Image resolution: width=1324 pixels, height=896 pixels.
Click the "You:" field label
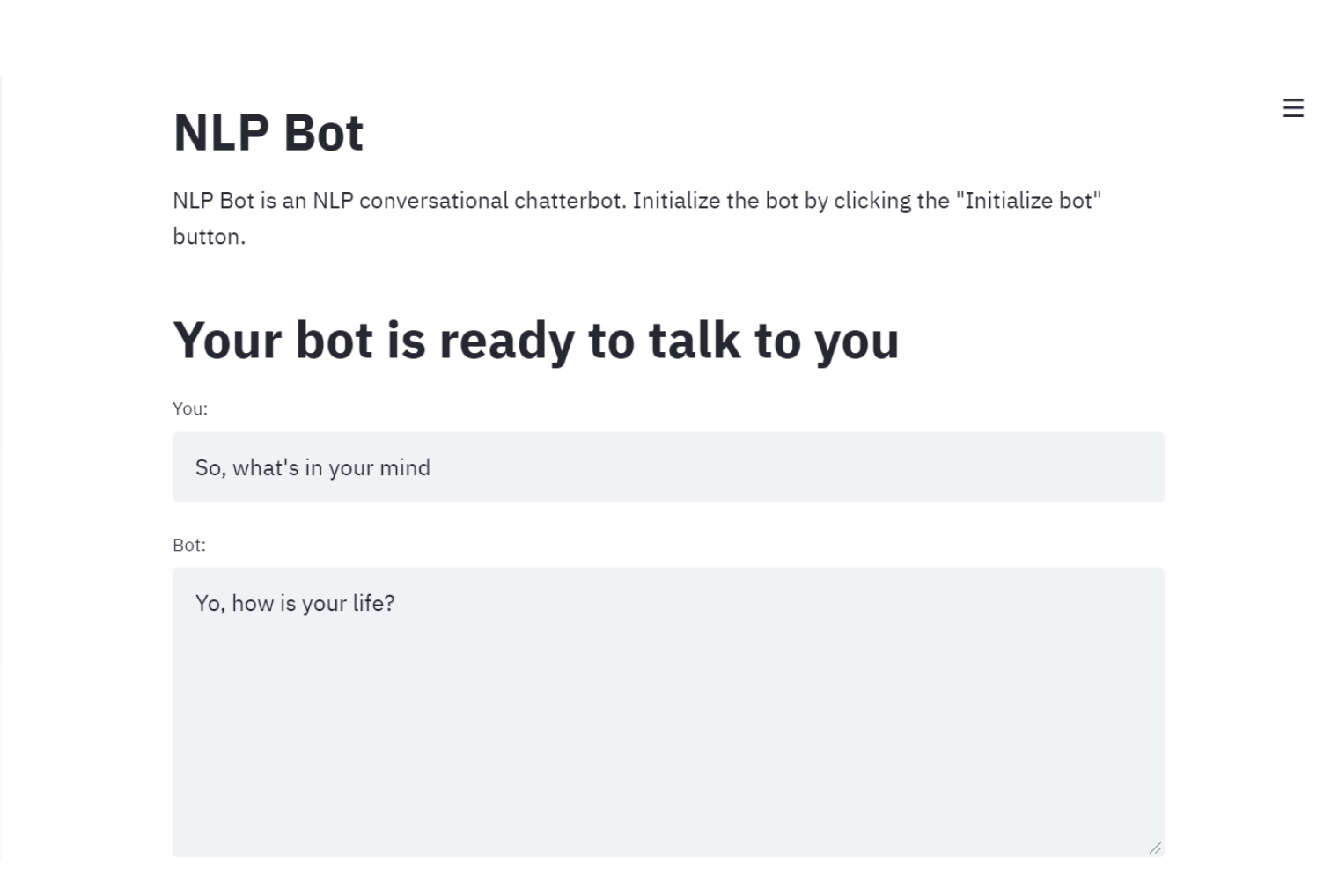coord(190,408)
